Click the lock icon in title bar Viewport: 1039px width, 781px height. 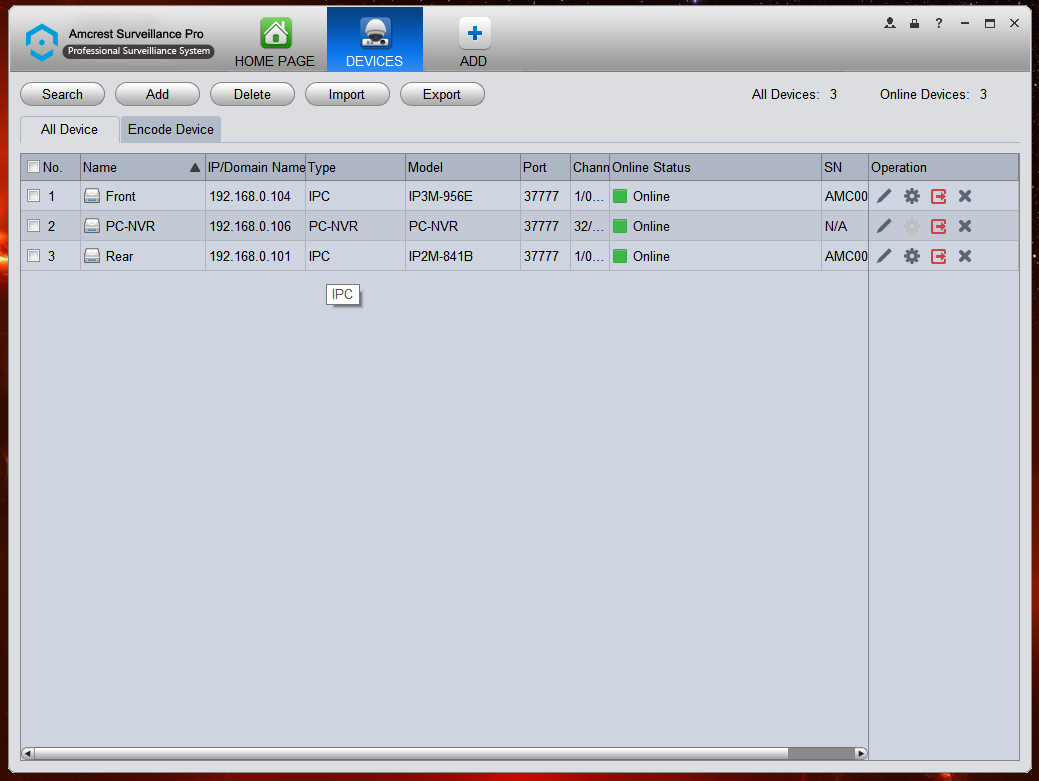click(914, 23)
